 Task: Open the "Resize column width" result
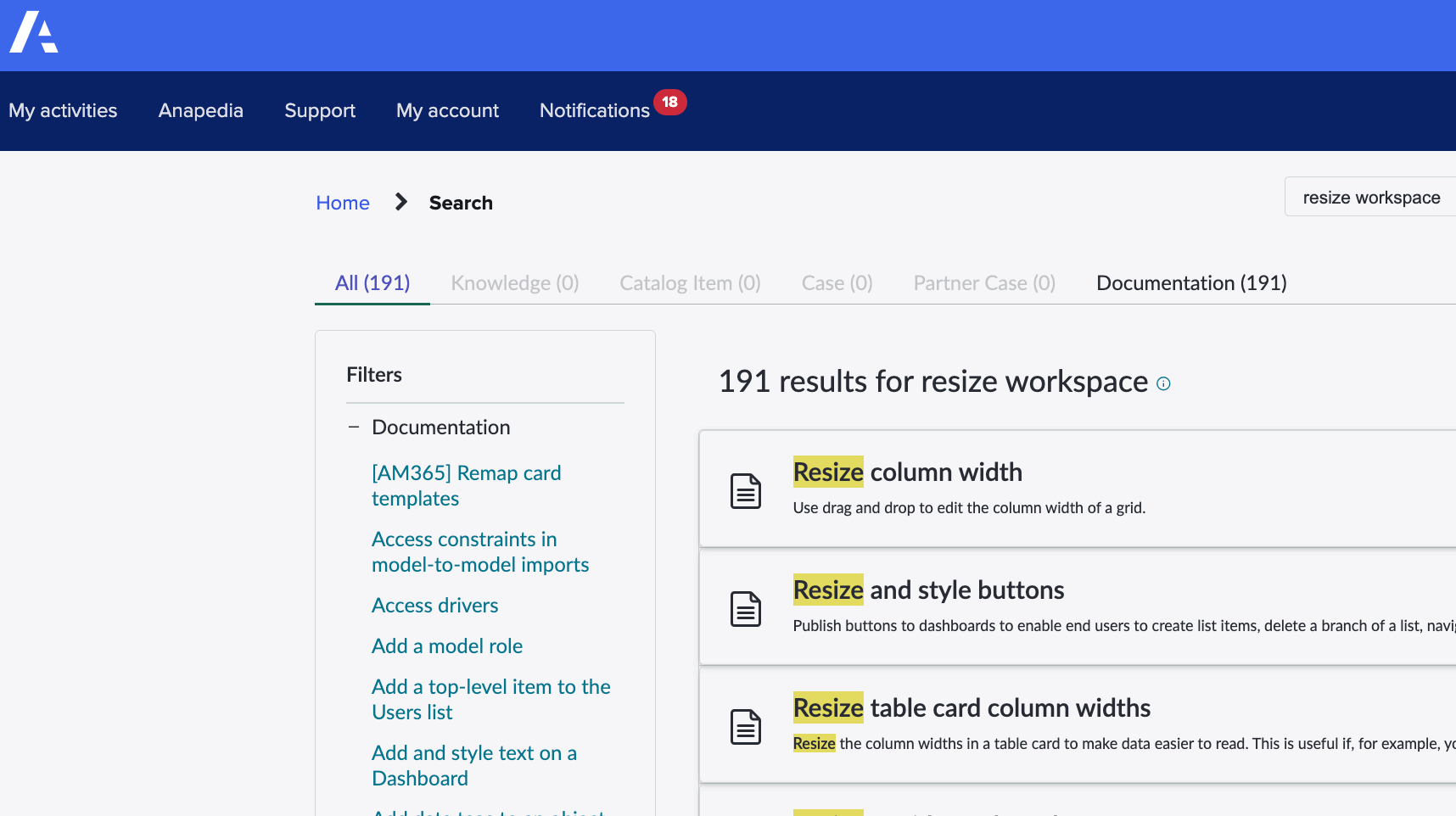coord(907,472)
